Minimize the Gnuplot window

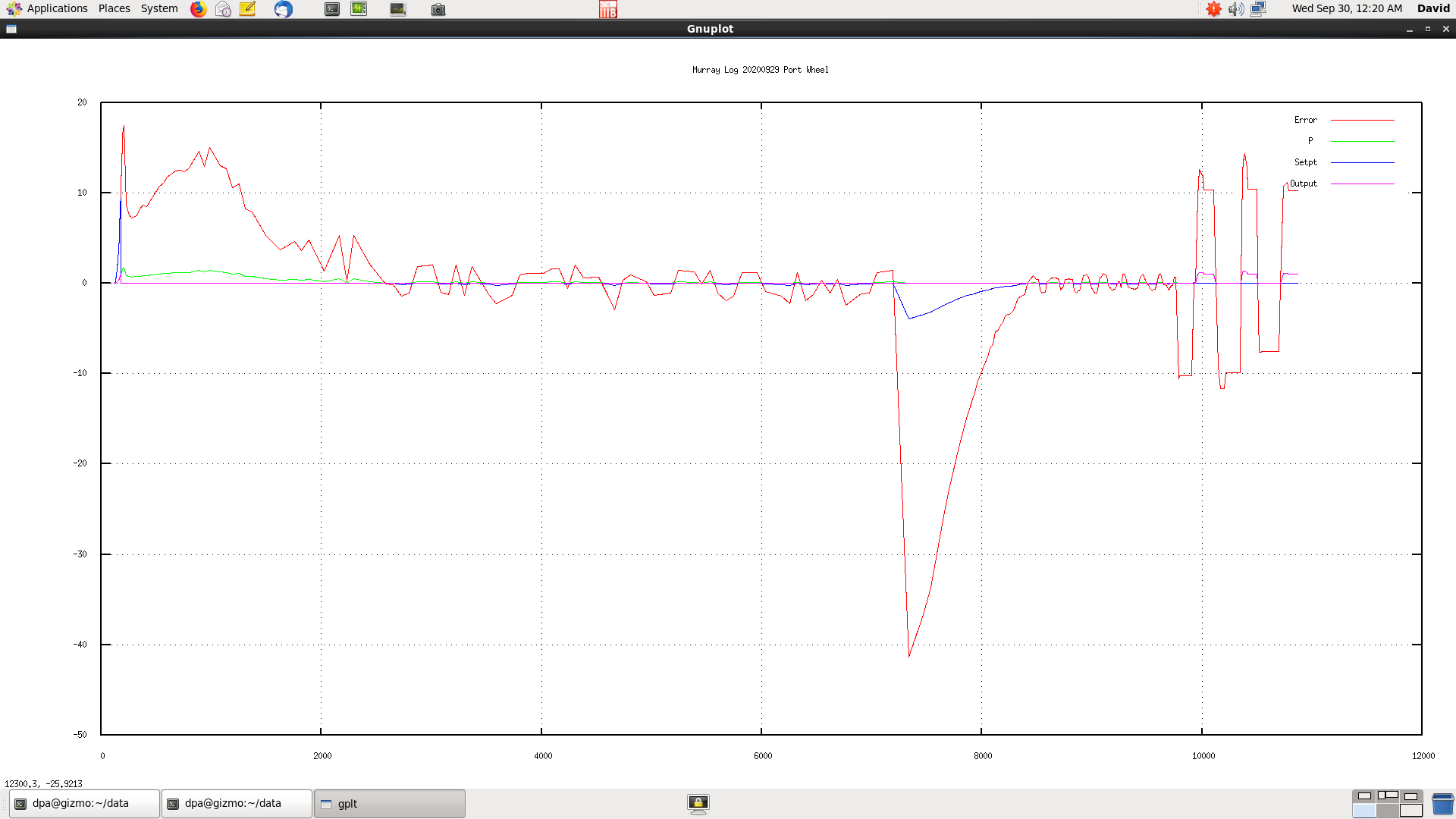(x=1410, y=29)
